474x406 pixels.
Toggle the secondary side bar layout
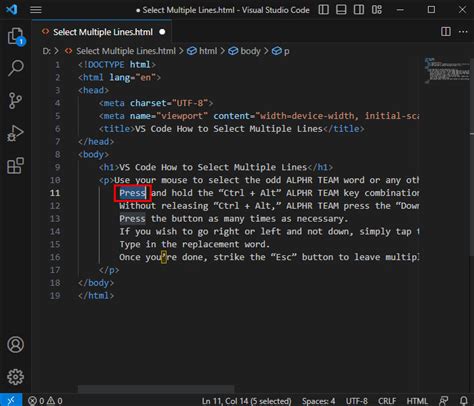359,10
